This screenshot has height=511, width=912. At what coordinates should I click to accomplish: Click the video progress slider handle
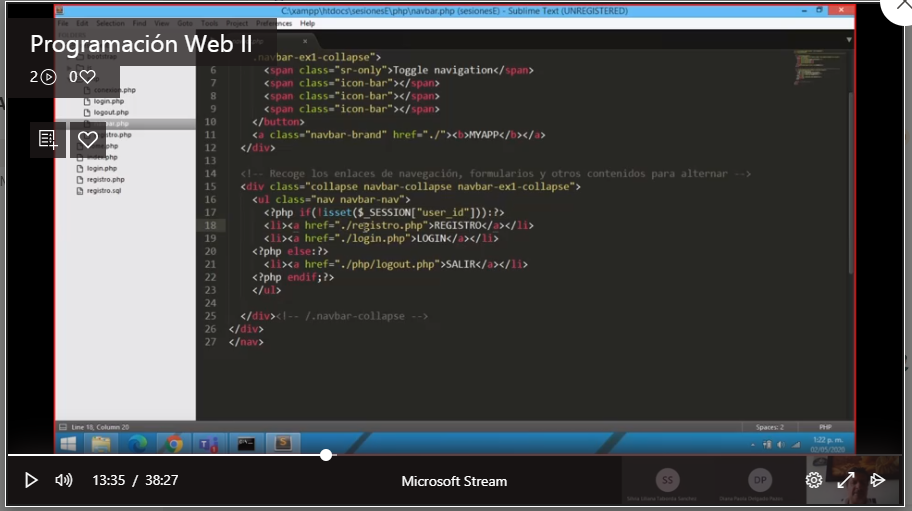tap(326, 455)
